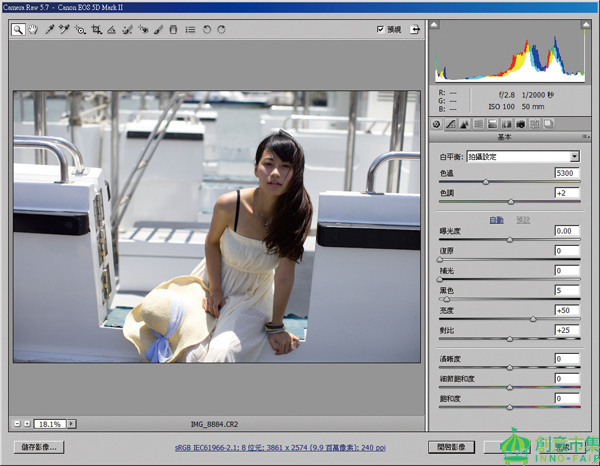The height and width of the screenshot is (466, 600).
Task: Click the 黑色 blacks slider handle
Action: pyautogui.click(x=447, y=300)
